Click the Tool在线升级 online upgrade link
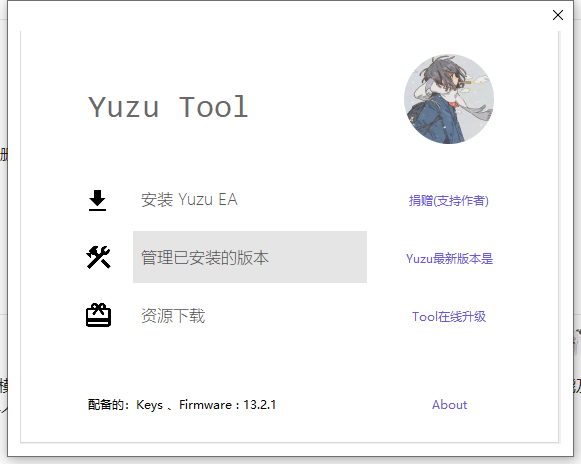The width and height of the screenshot is (581, 464). [449, 317]
